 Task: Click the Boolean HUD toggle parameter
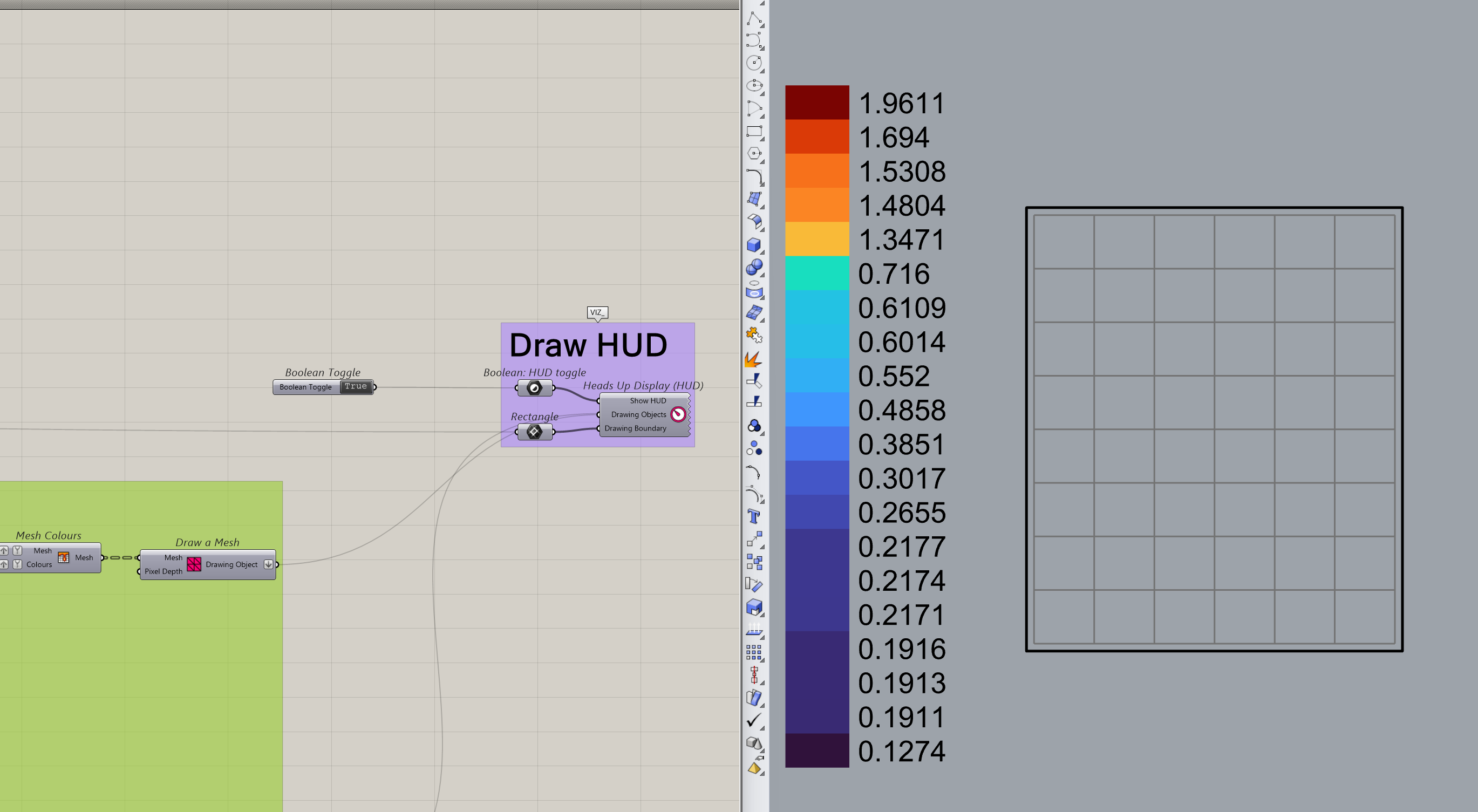click(534, 388)
